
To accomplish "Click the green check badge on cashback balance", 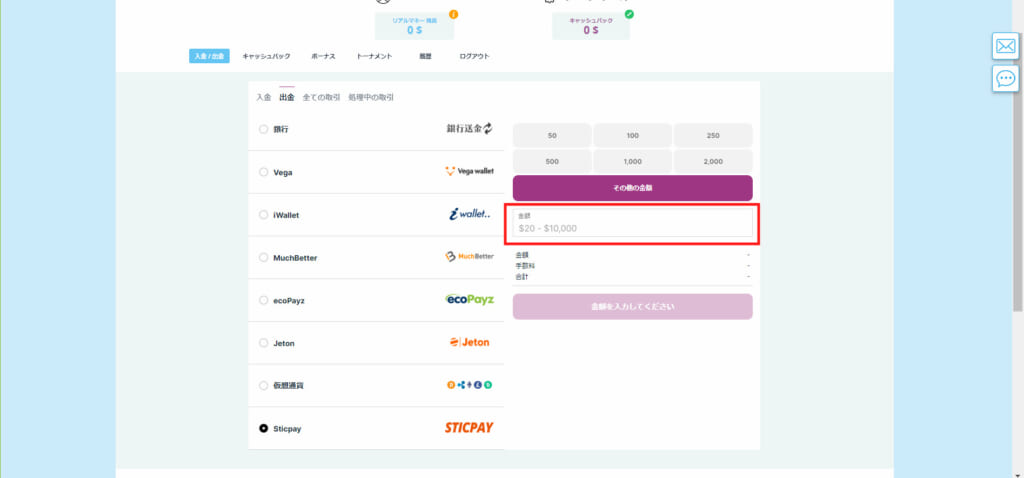I will [629, 14].
